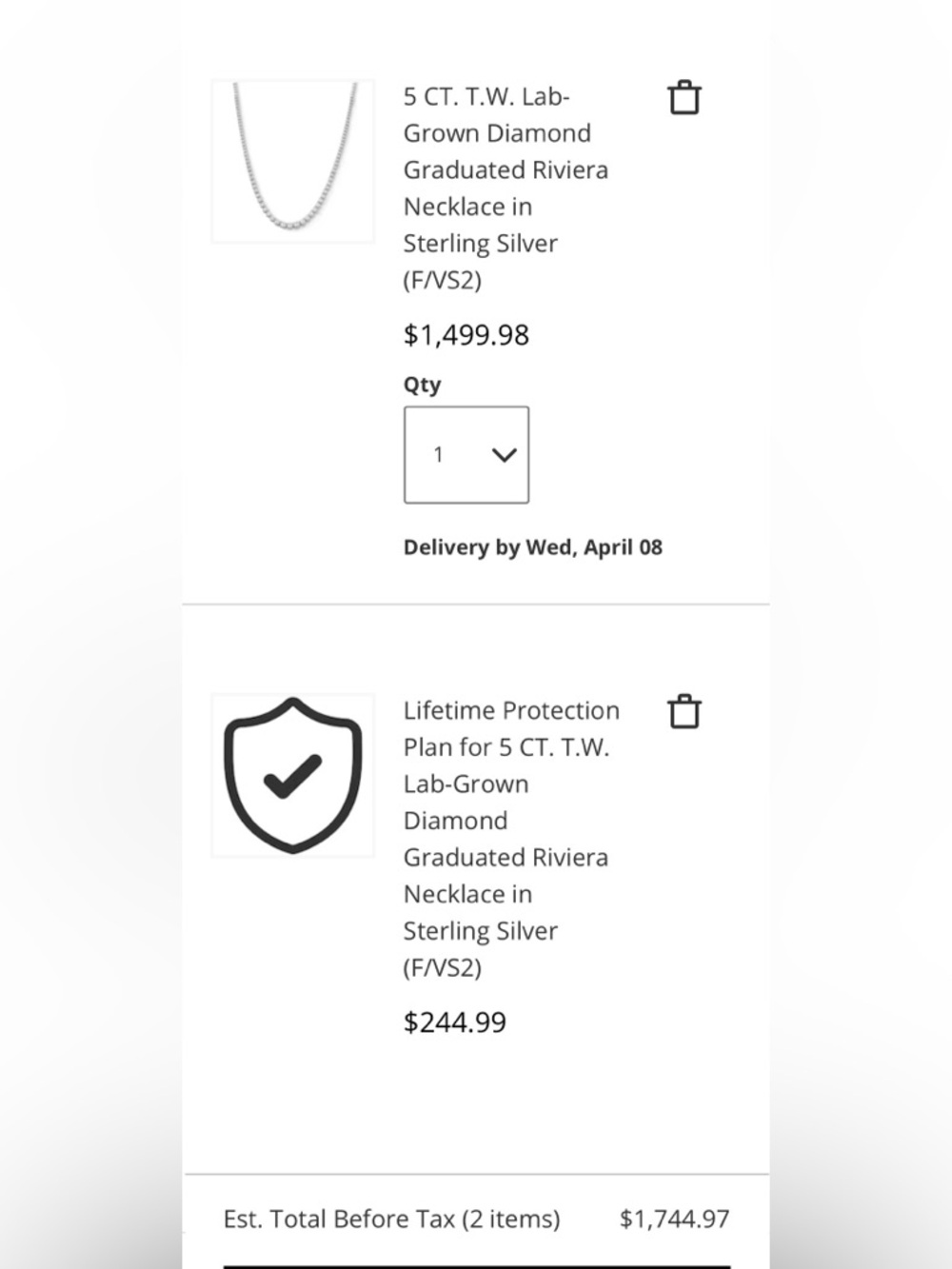Click the $1,744.97 estimated total amount
The image size is (952, 1269).
coord(675,1219)
